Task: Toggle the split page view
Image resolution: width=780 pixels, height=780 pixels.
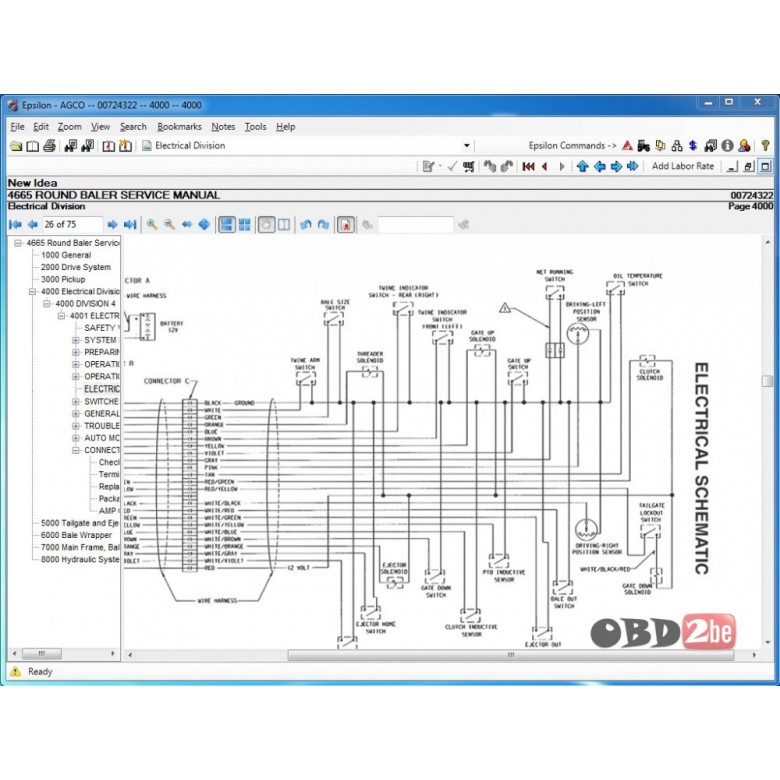Action: pos(284,225)
